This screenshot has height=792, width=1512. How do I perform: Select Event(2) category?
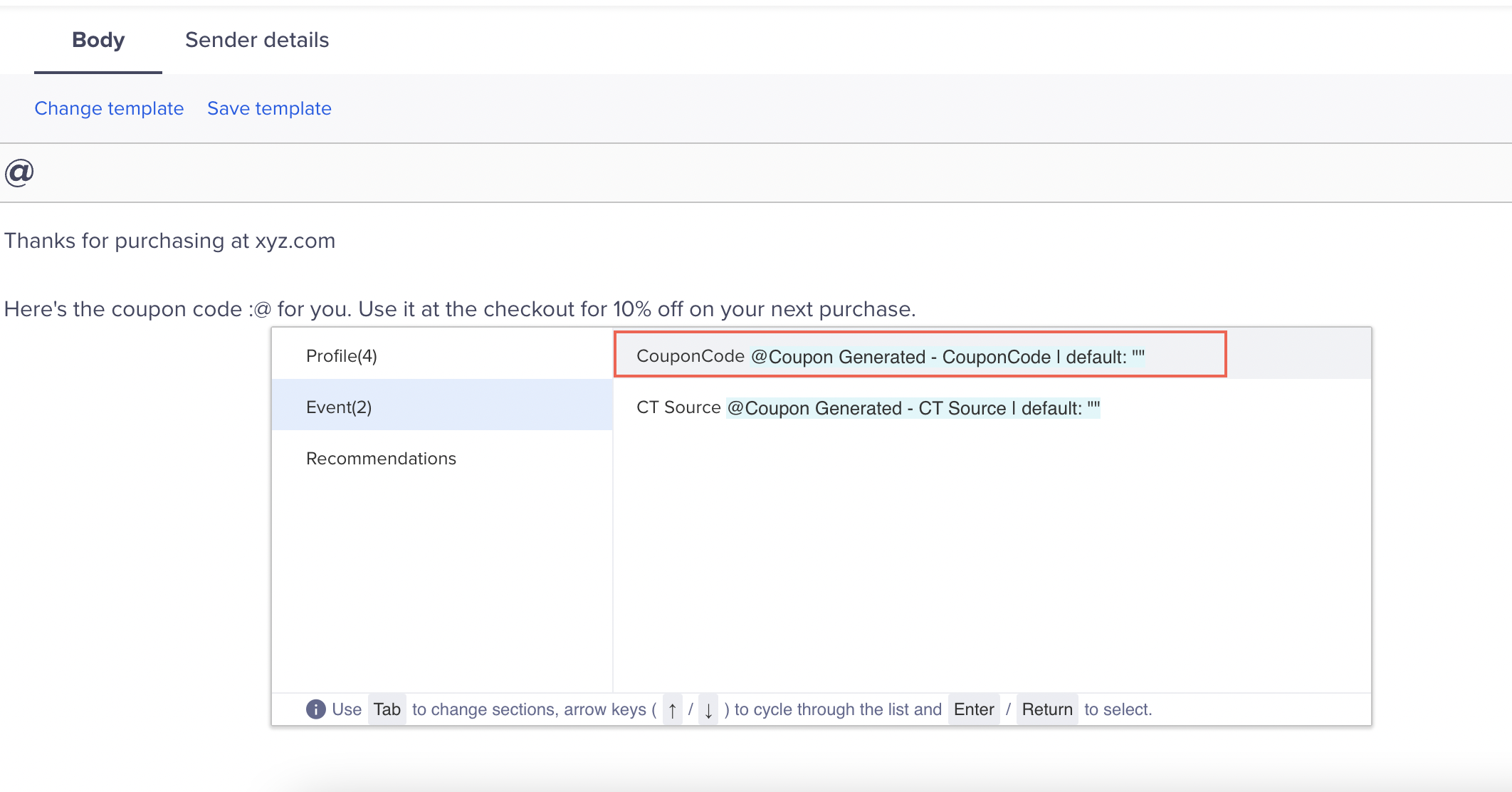(339, 406)
